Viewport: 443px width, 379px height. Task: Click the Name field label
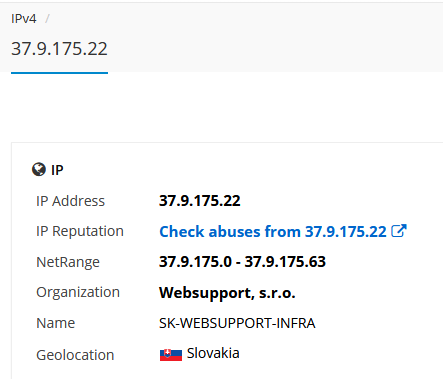tap(56, 323)
